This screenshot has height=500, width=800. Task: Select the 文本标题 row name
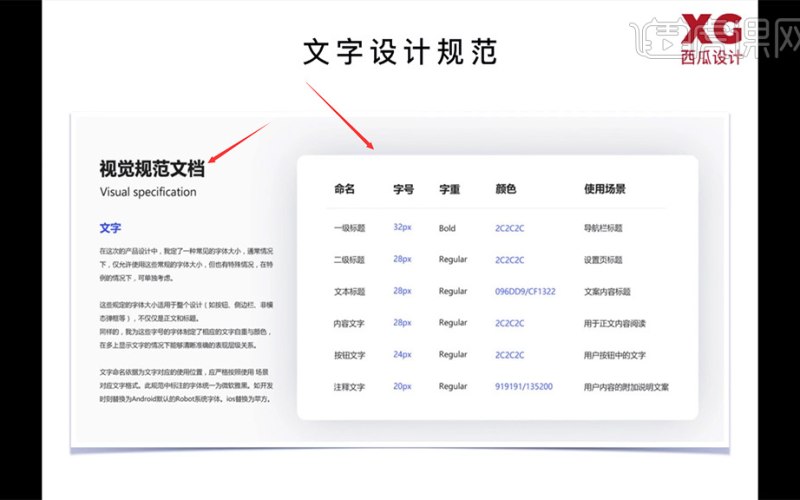349,291
